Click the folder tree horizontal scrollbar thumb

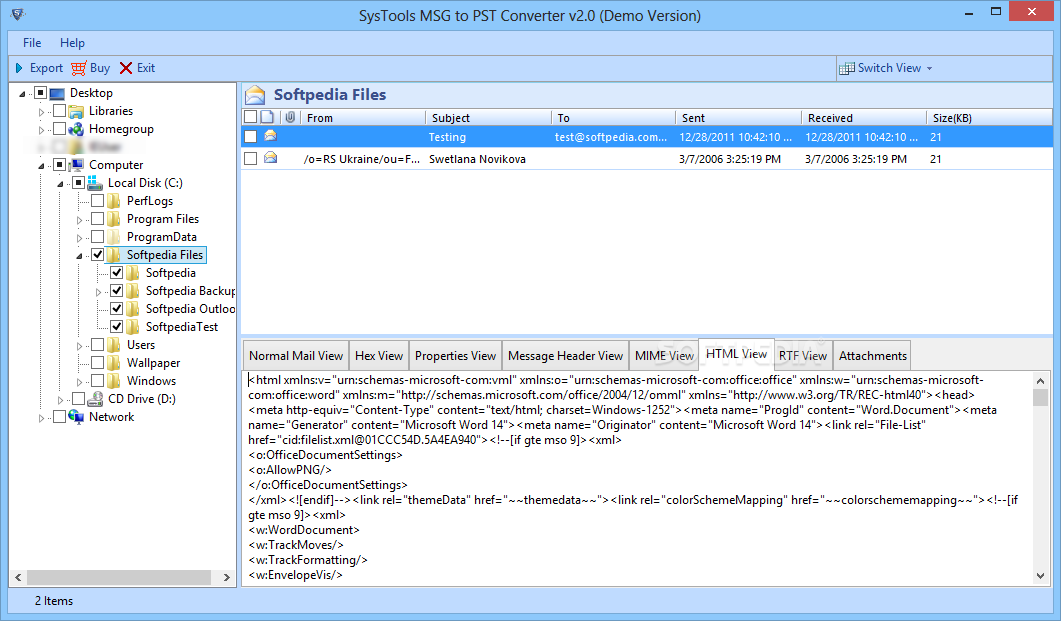(118, 577)
